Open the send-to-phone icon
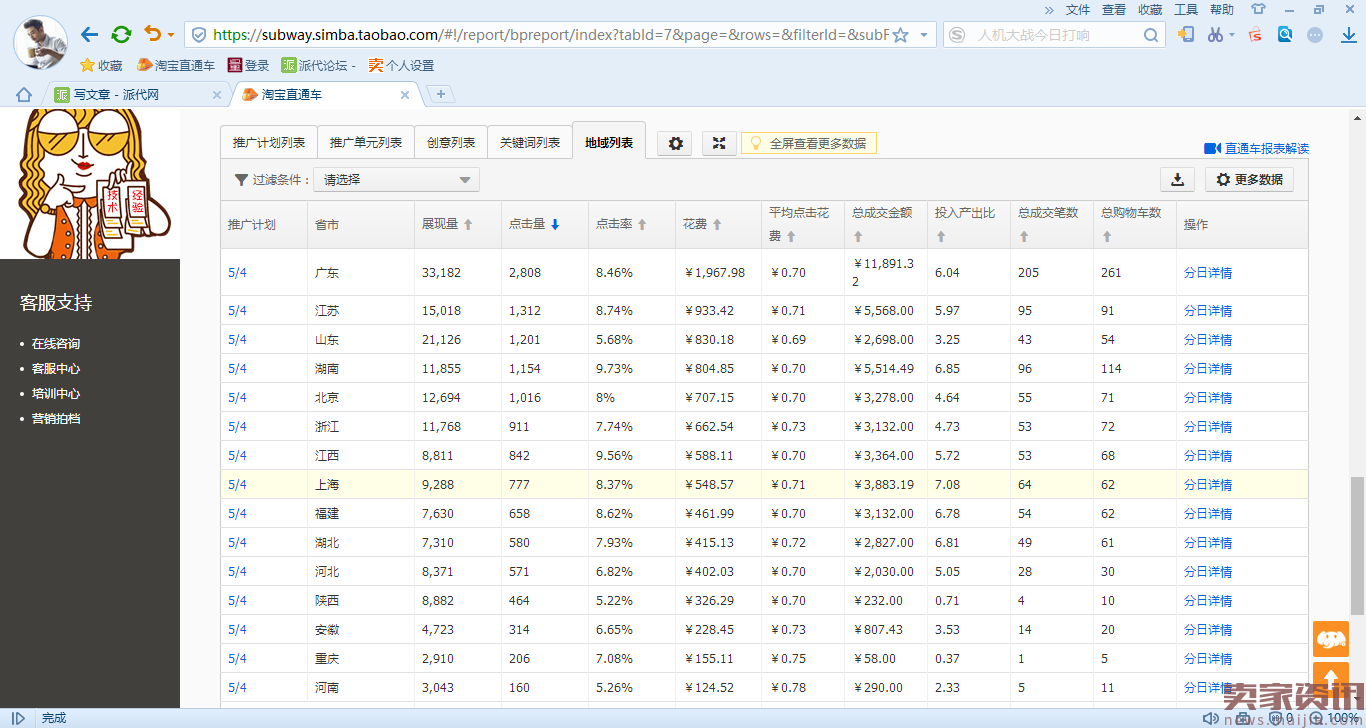1366x728 pixels. [1186, 35]
